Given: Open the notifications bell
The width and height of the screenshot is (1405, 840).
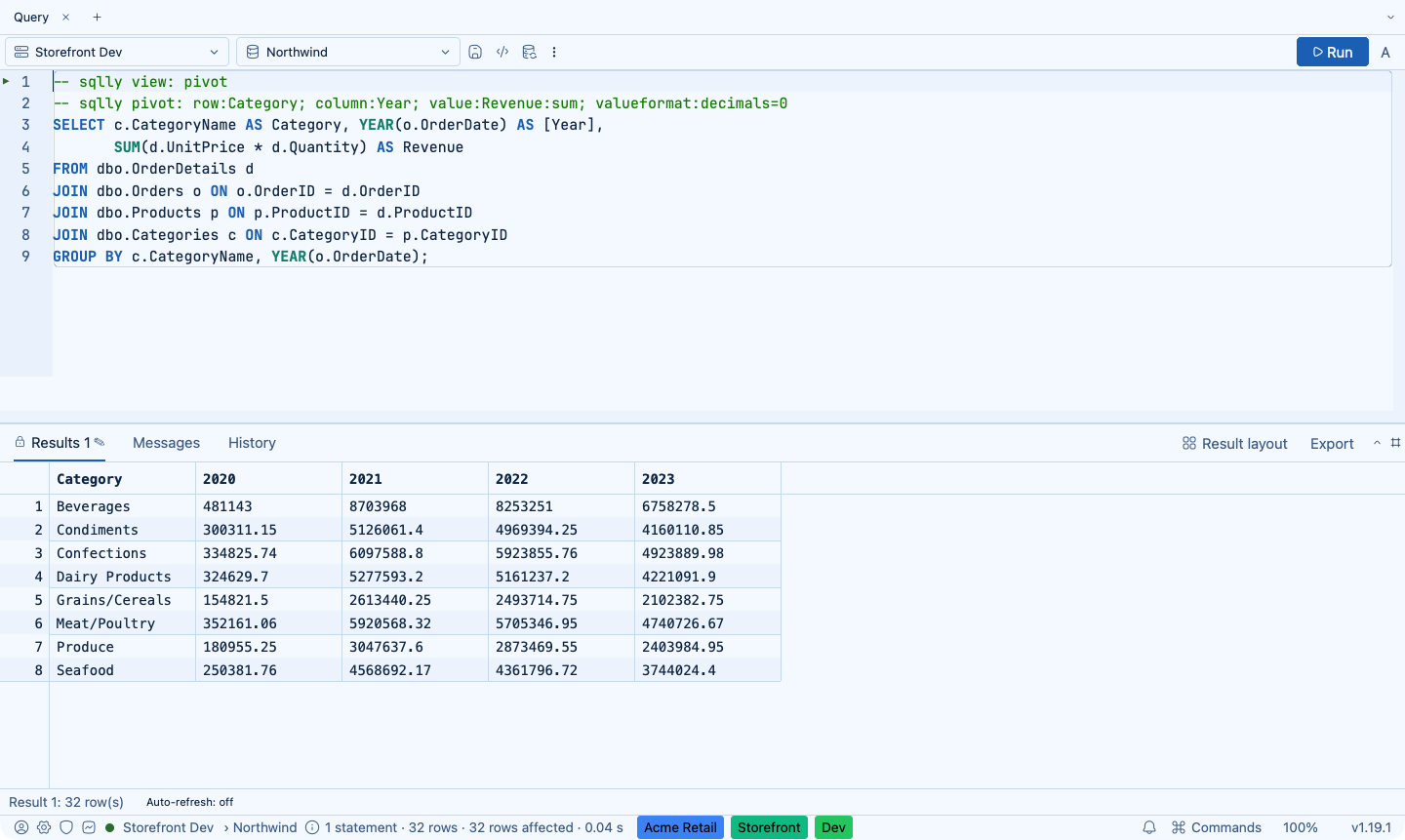Looking at the screenshot, I should point(1149,827).
